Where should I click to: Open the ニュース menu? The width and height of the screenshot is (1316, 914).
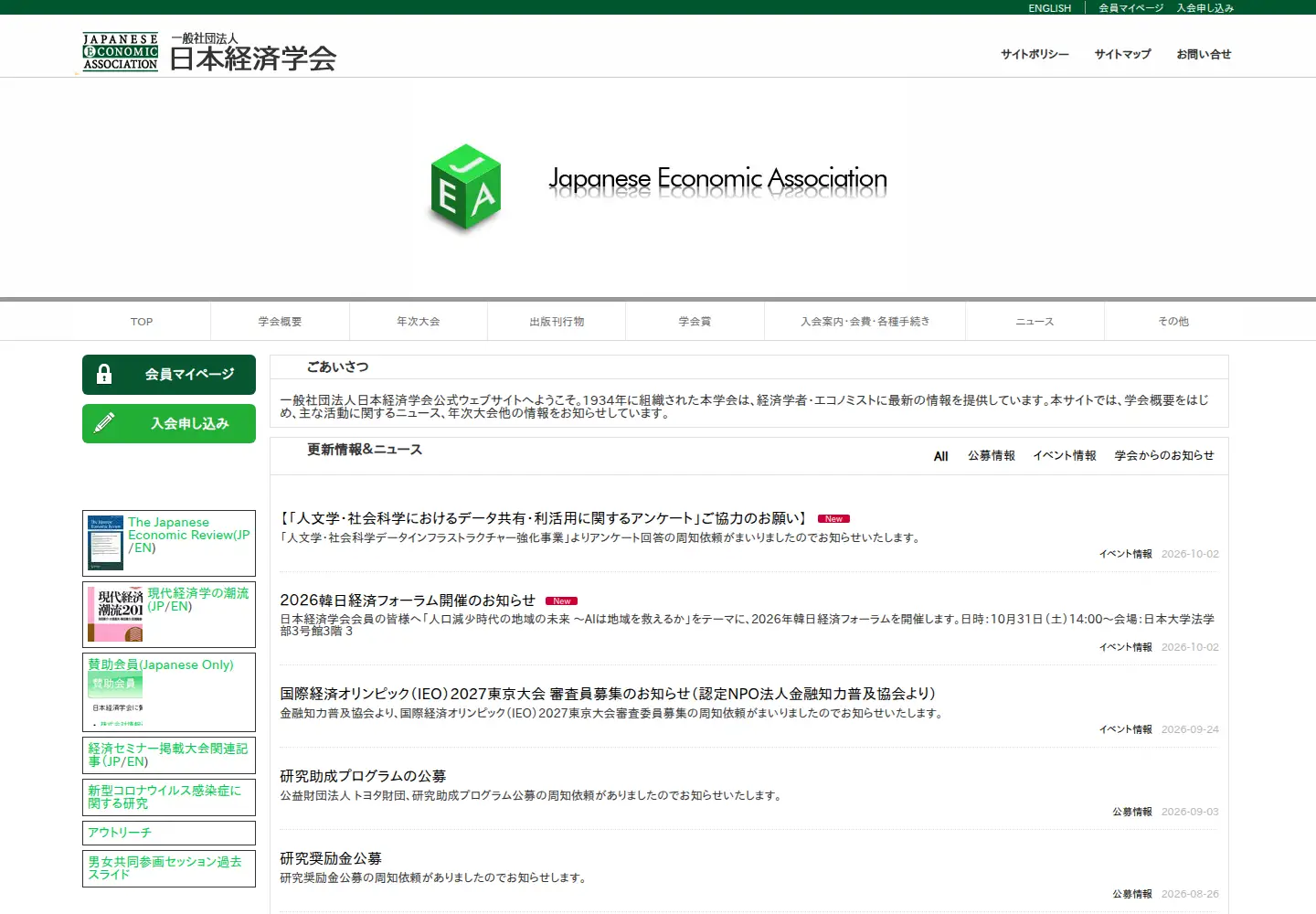1035,322
